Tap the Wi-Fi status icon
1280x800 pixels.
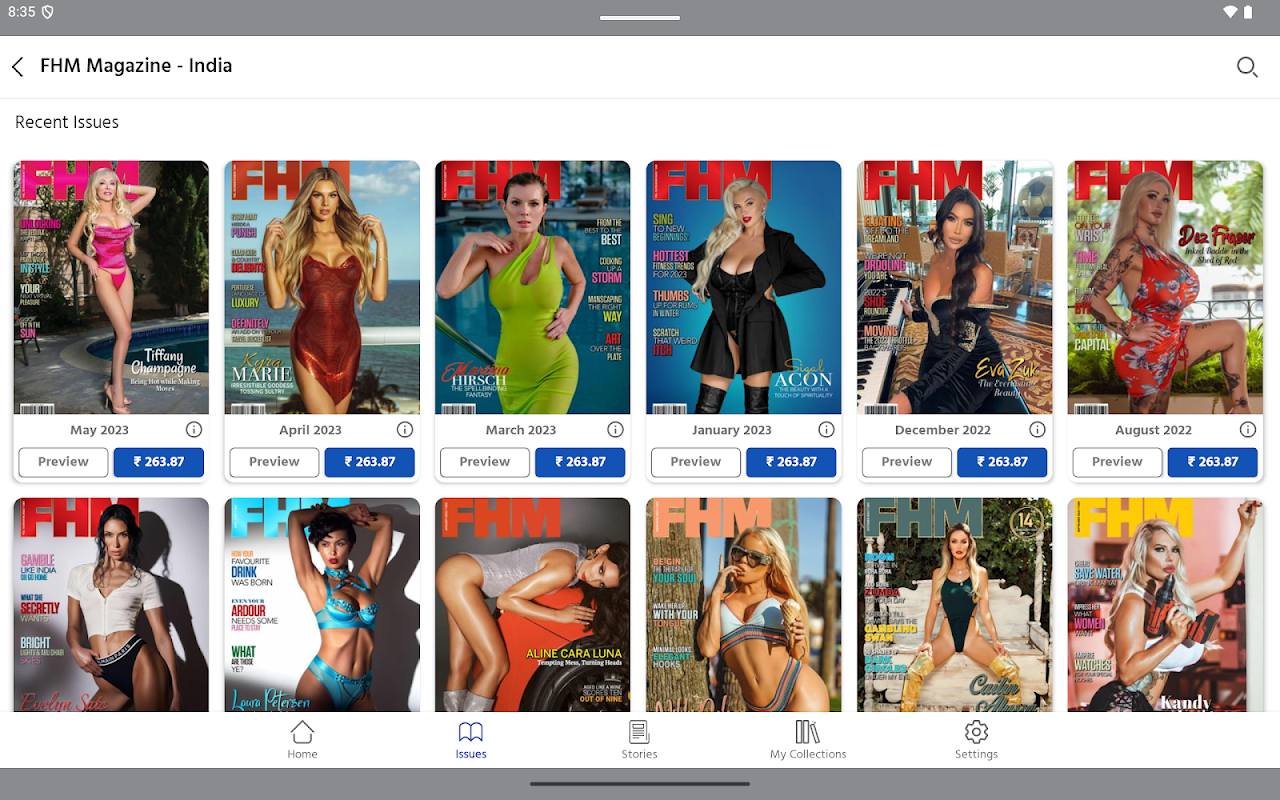1230,12
